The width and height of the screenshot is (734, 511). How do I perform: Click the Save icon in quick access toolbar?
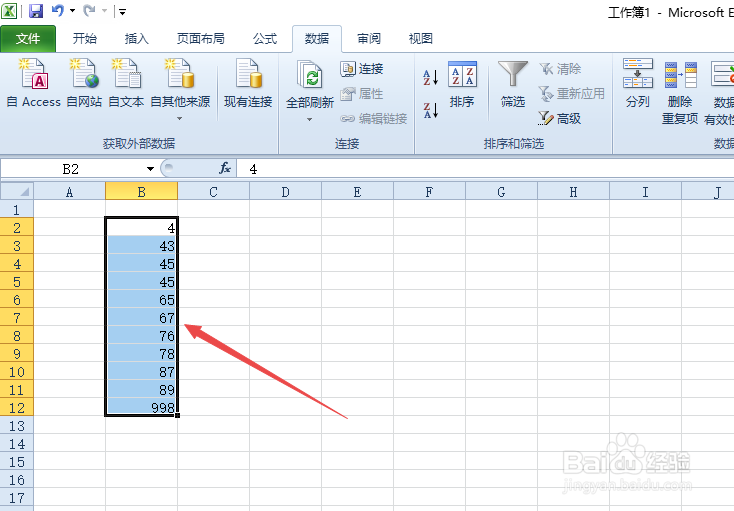click(x=36, y=11)
